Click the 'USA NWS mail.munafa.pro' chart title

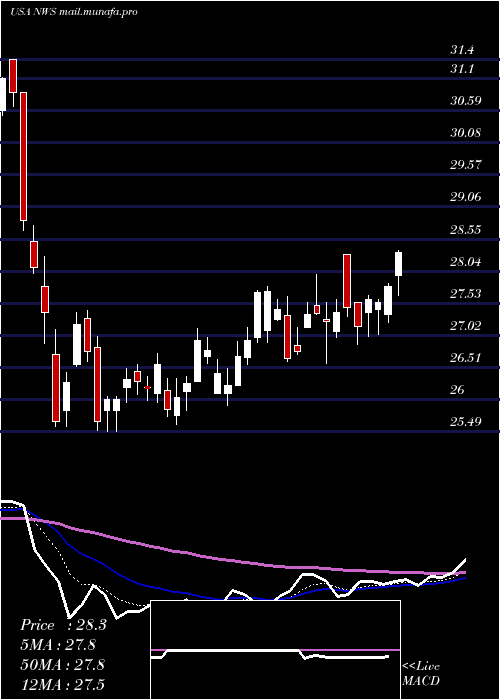(74, 12)
